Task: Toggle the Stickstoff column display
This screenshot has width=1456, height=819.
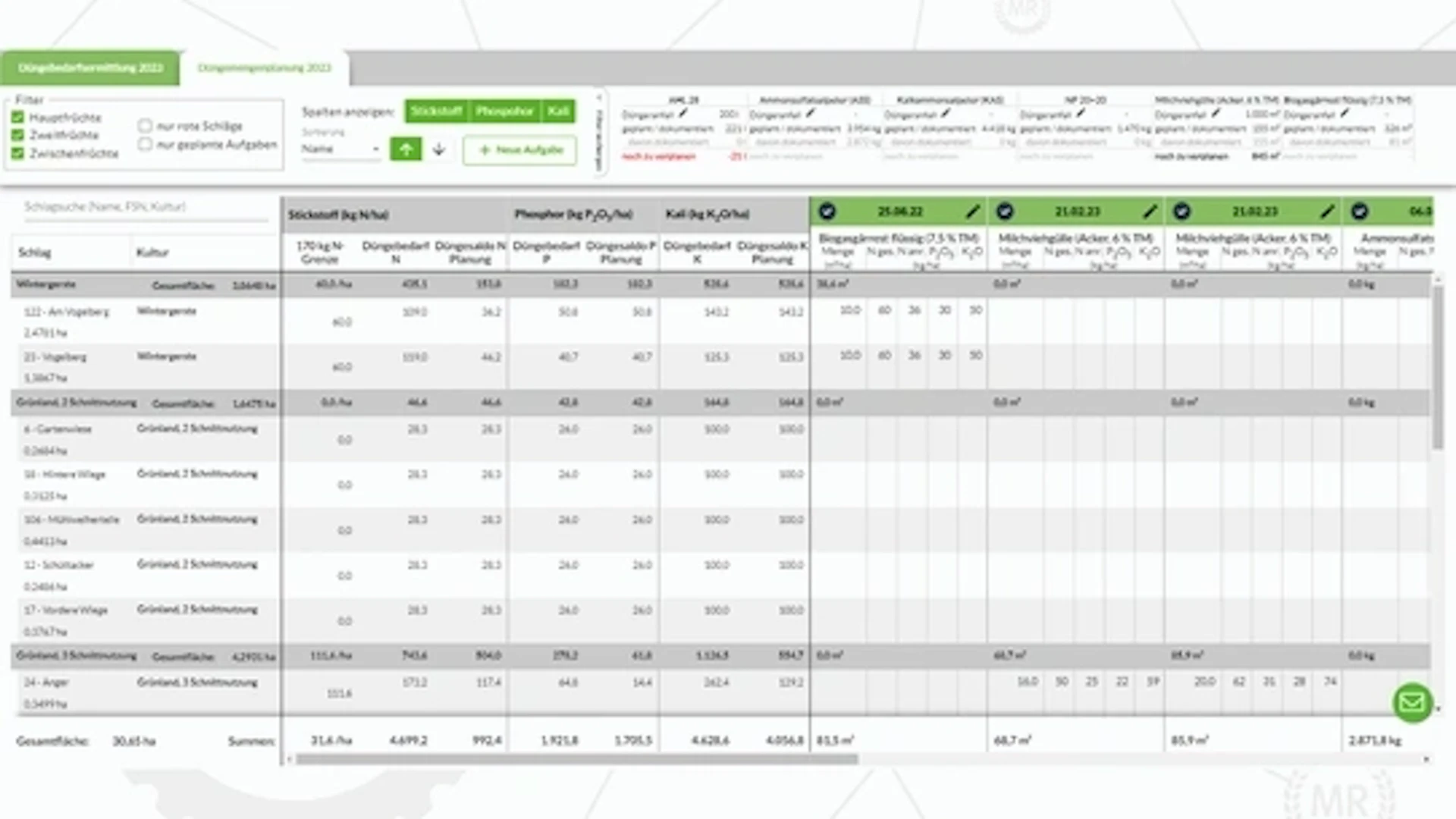Action: (x=436, y=111)
